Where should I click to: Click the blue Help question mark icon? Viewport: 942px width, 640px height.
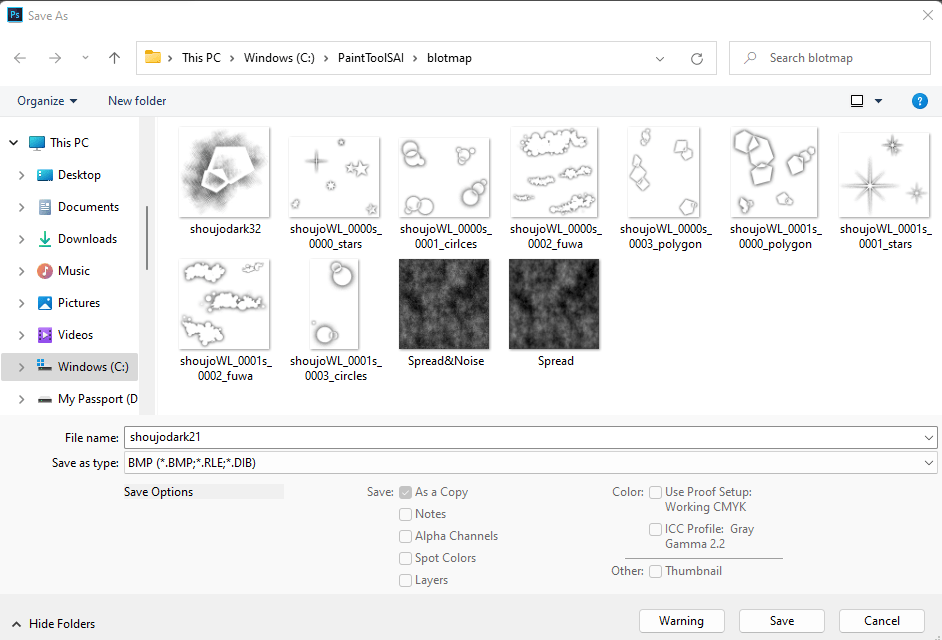pos(919,101)
